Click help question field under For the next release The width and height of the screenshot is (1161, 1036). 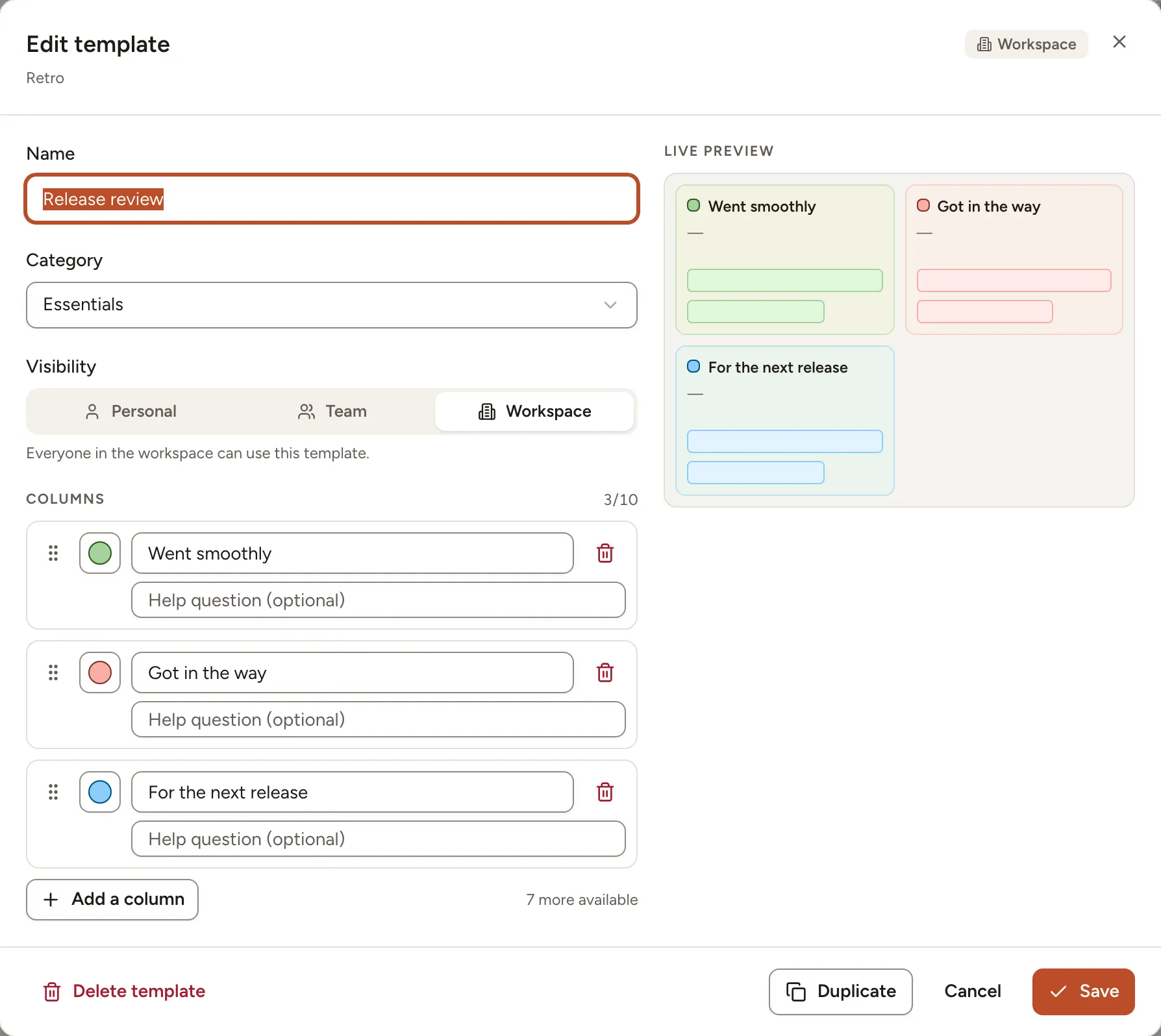[x=379, y=839]
